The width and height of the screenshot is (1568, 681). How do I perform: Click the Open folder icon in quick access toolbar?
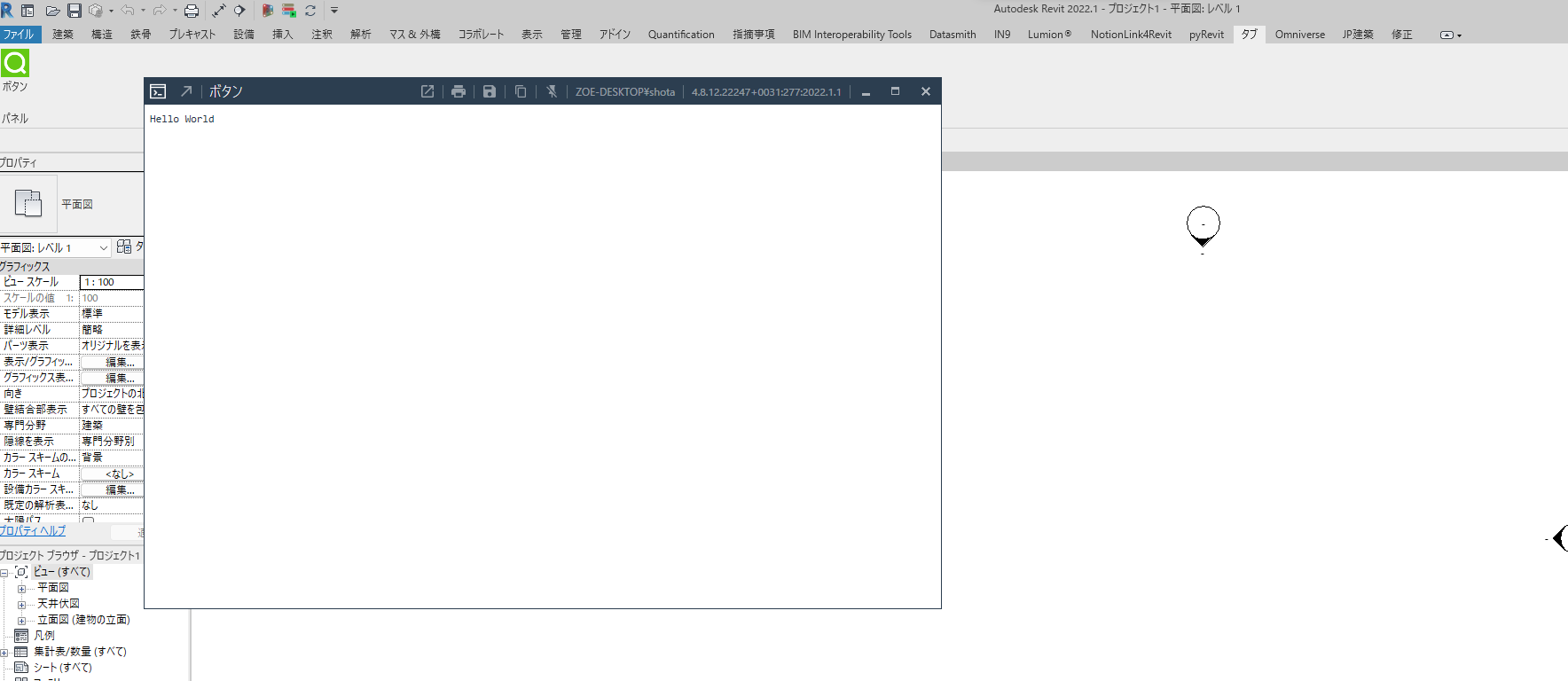pyautogui.click(x=53, y=11)
